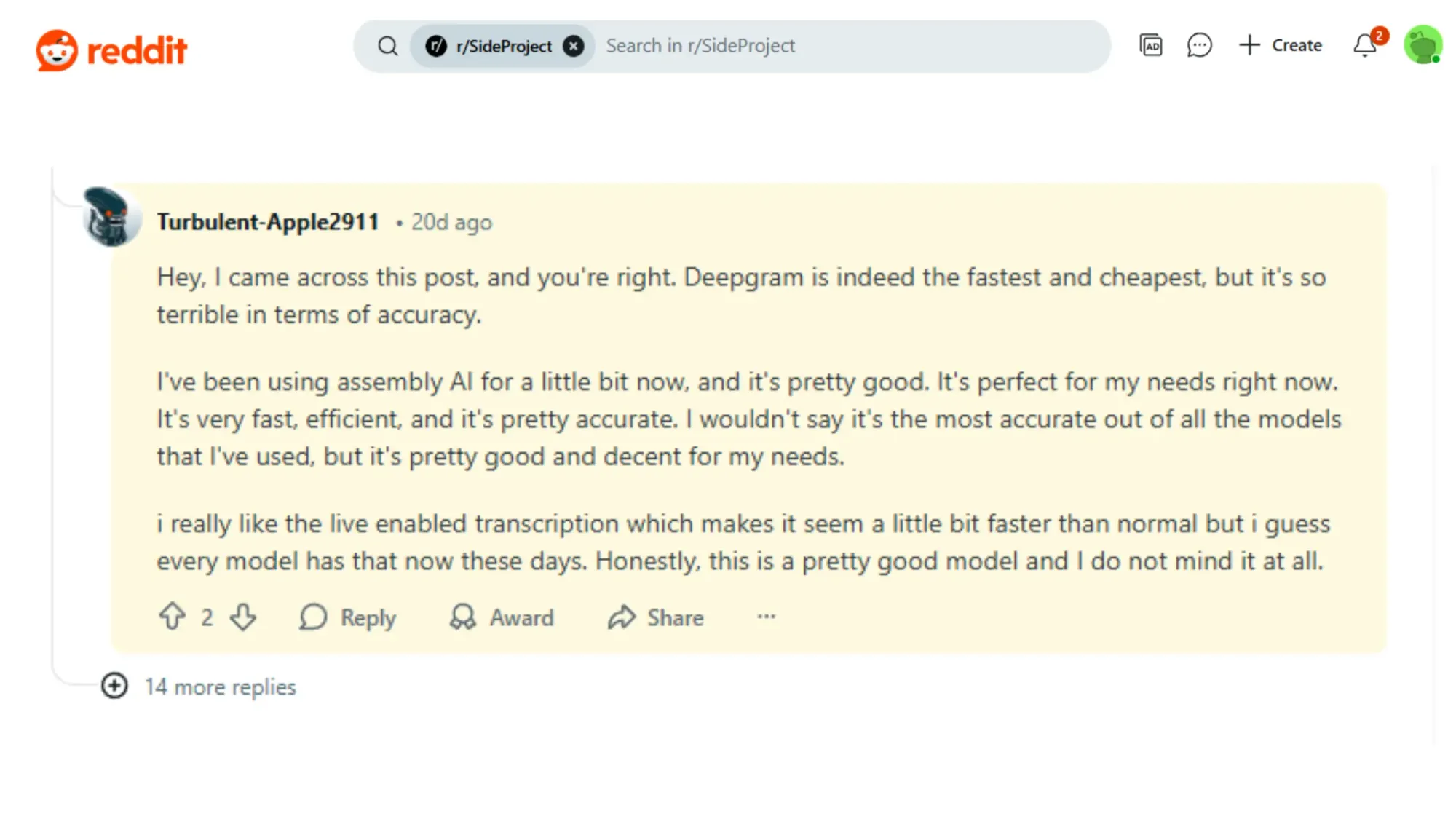Click the Reddit logo
1456x819 pixels.
pos(111,48)
